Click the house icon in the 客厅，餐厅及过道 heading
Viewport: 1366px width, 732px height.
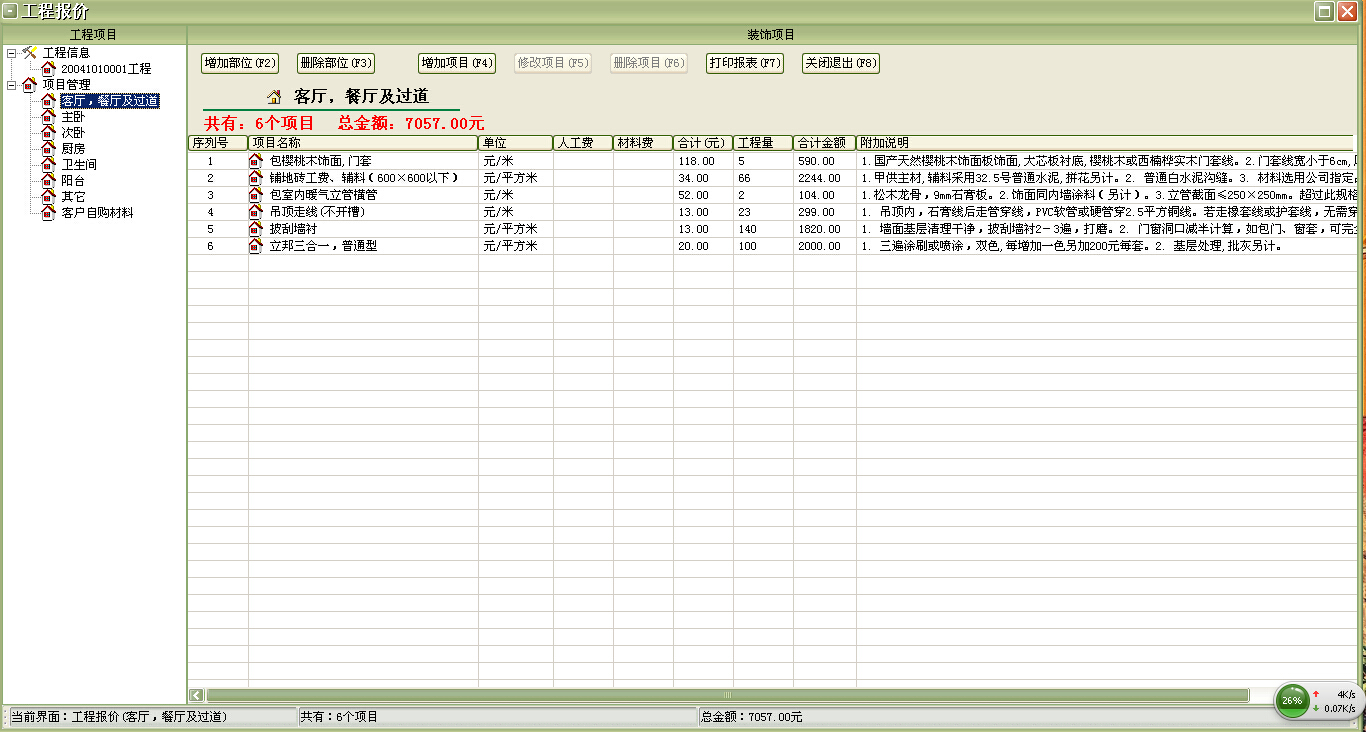(x=274, y=97)
